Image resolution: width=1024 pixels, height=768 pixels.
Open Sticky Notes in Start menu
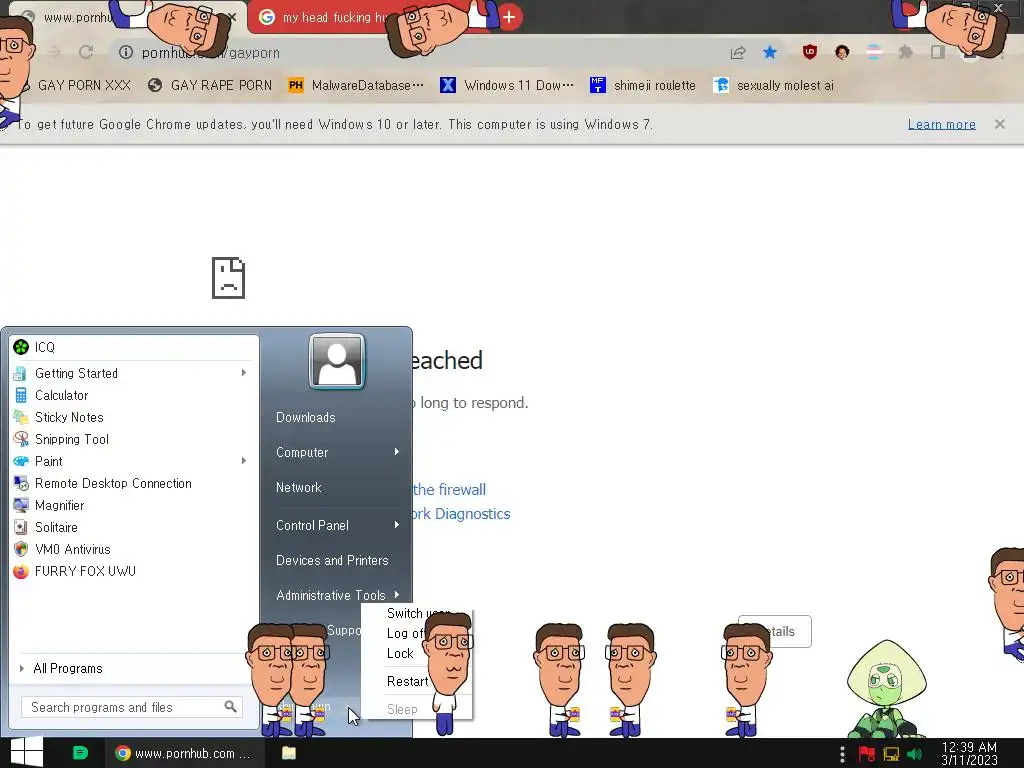click(x=134, y=417)
